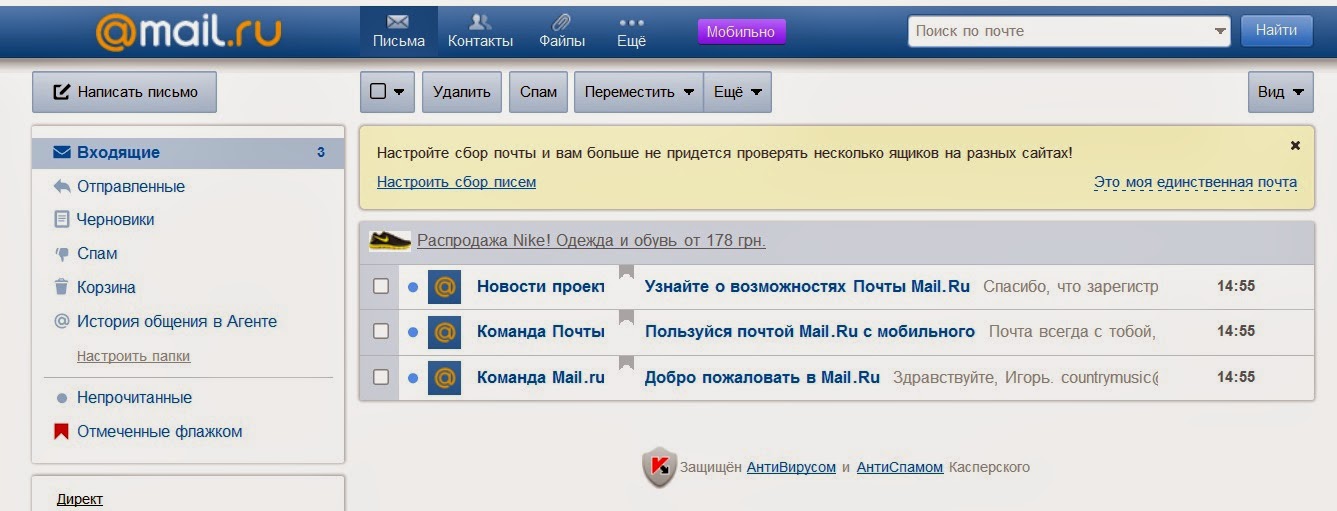1337x511 pixels.
Task: Toggle unread dot on Команда Mail.ru message
Action: [413, 378]
